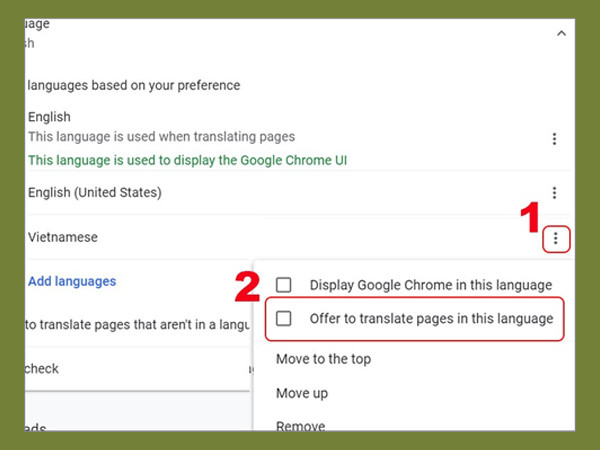
Task: Click the English (United States) row text
Action: click(95, 192)
